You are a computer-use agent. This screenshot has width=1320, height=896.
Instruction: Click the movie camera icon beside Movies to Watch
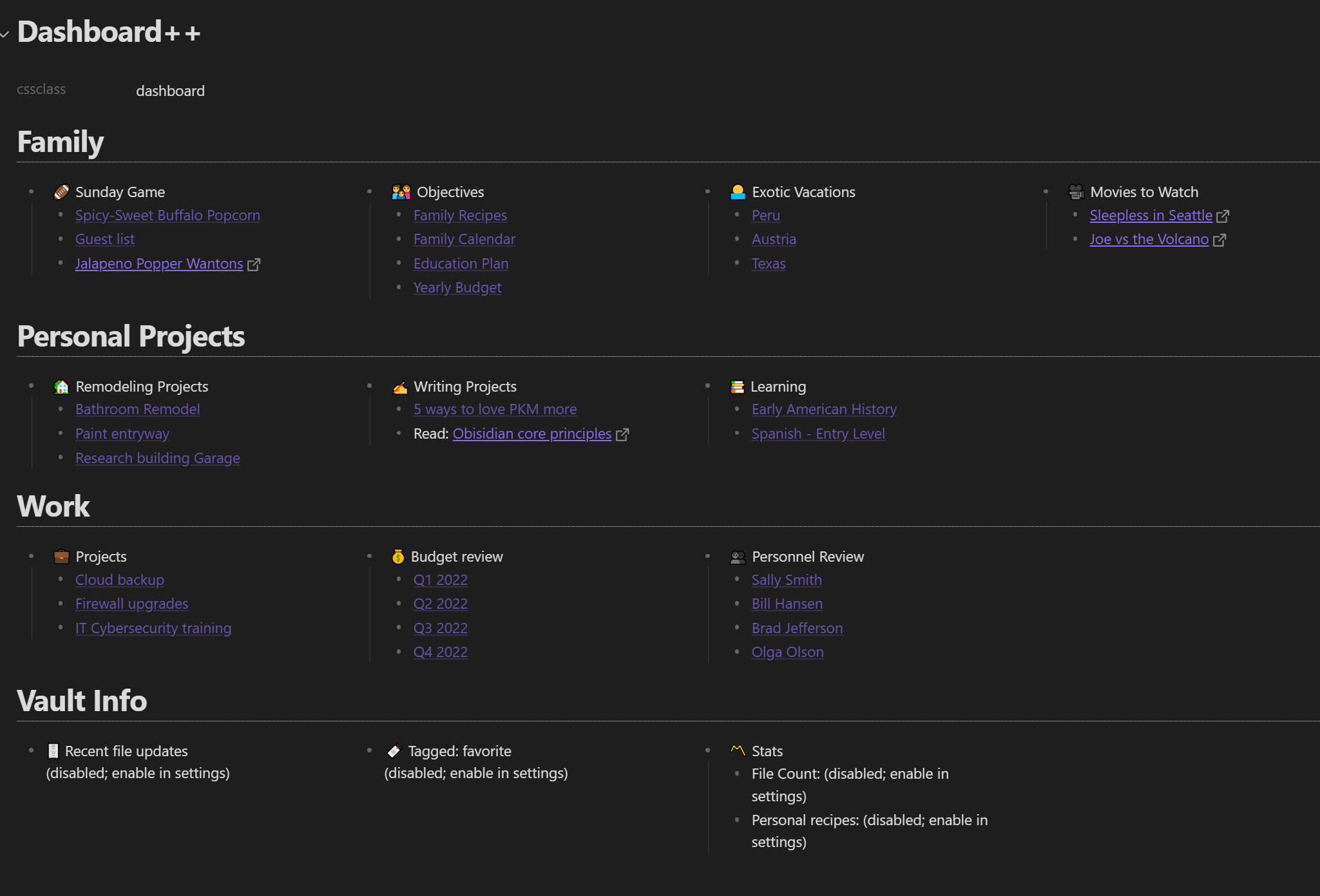pos(1076,192)
